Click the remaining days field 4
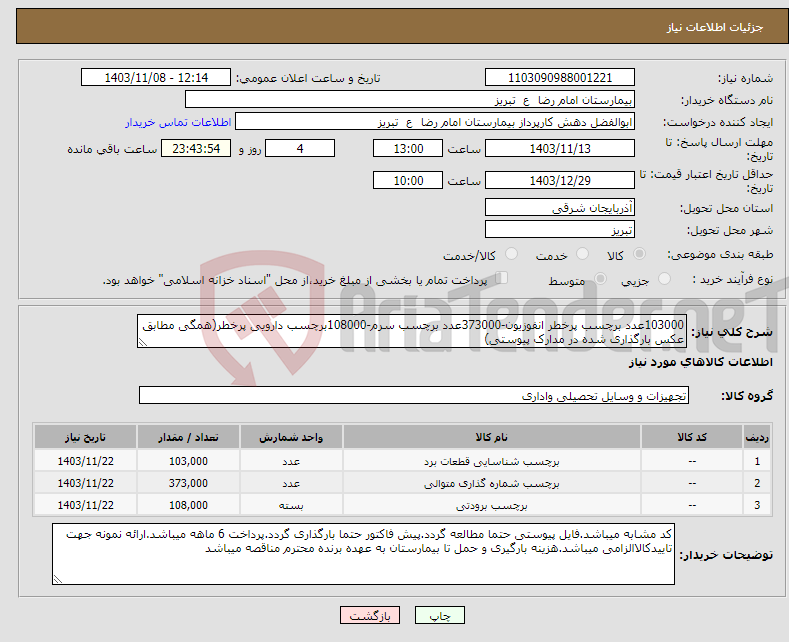 300,148
